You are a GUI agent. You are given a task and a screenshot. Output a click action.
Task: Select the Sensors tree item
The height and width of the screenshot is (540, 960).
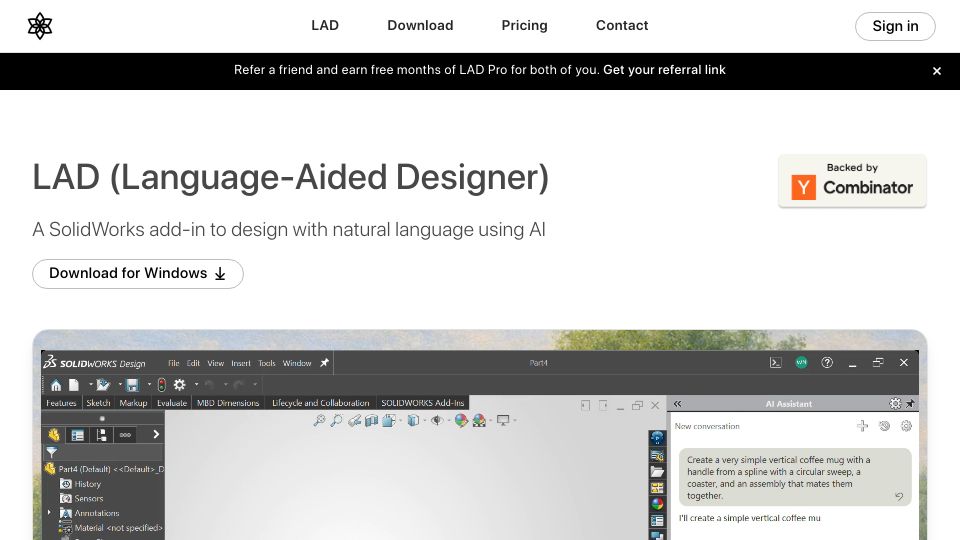pyautogui.click(x=81, y=498)
